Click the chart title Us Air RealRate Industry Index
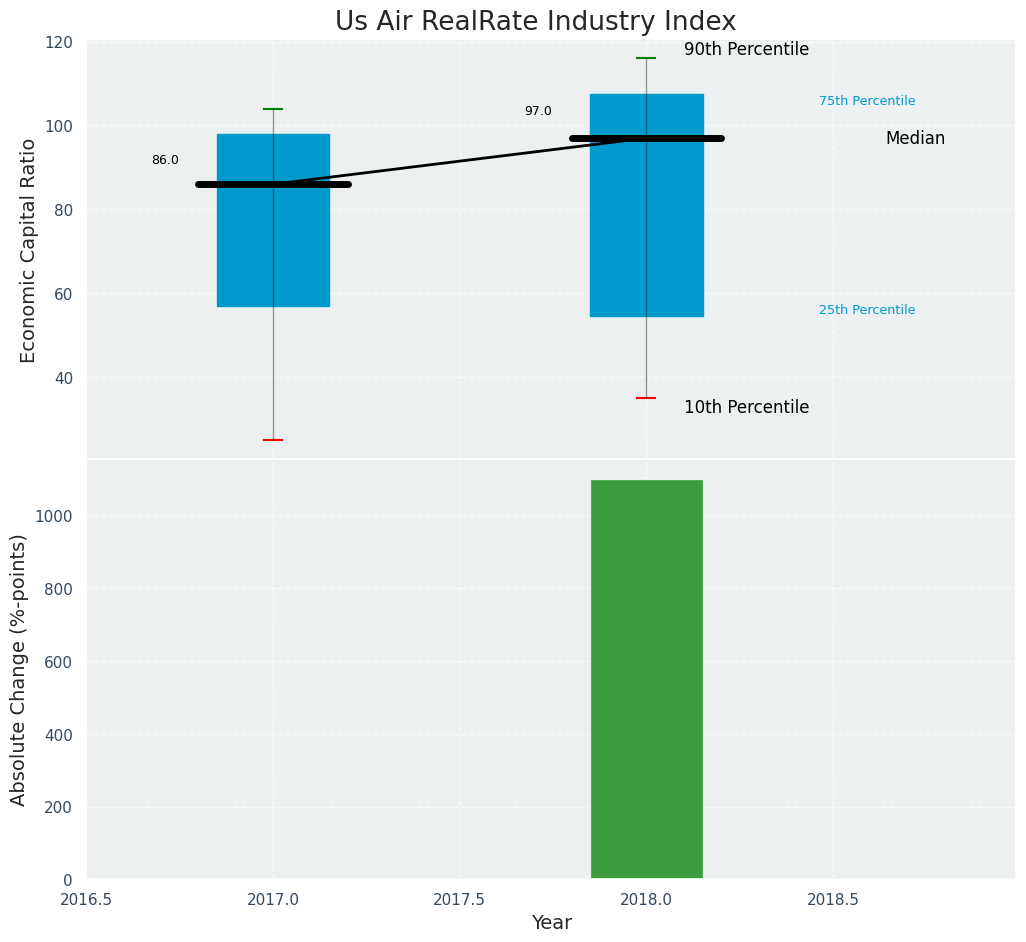The width and height of the screenshot is (1026, 942). [535, 22]
